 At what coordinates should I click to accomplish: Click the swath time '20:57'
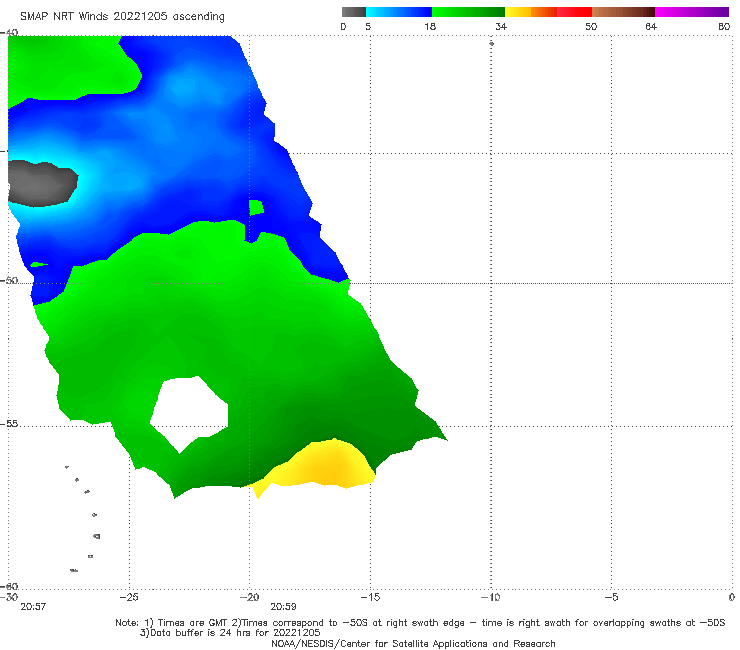point(33,607)
